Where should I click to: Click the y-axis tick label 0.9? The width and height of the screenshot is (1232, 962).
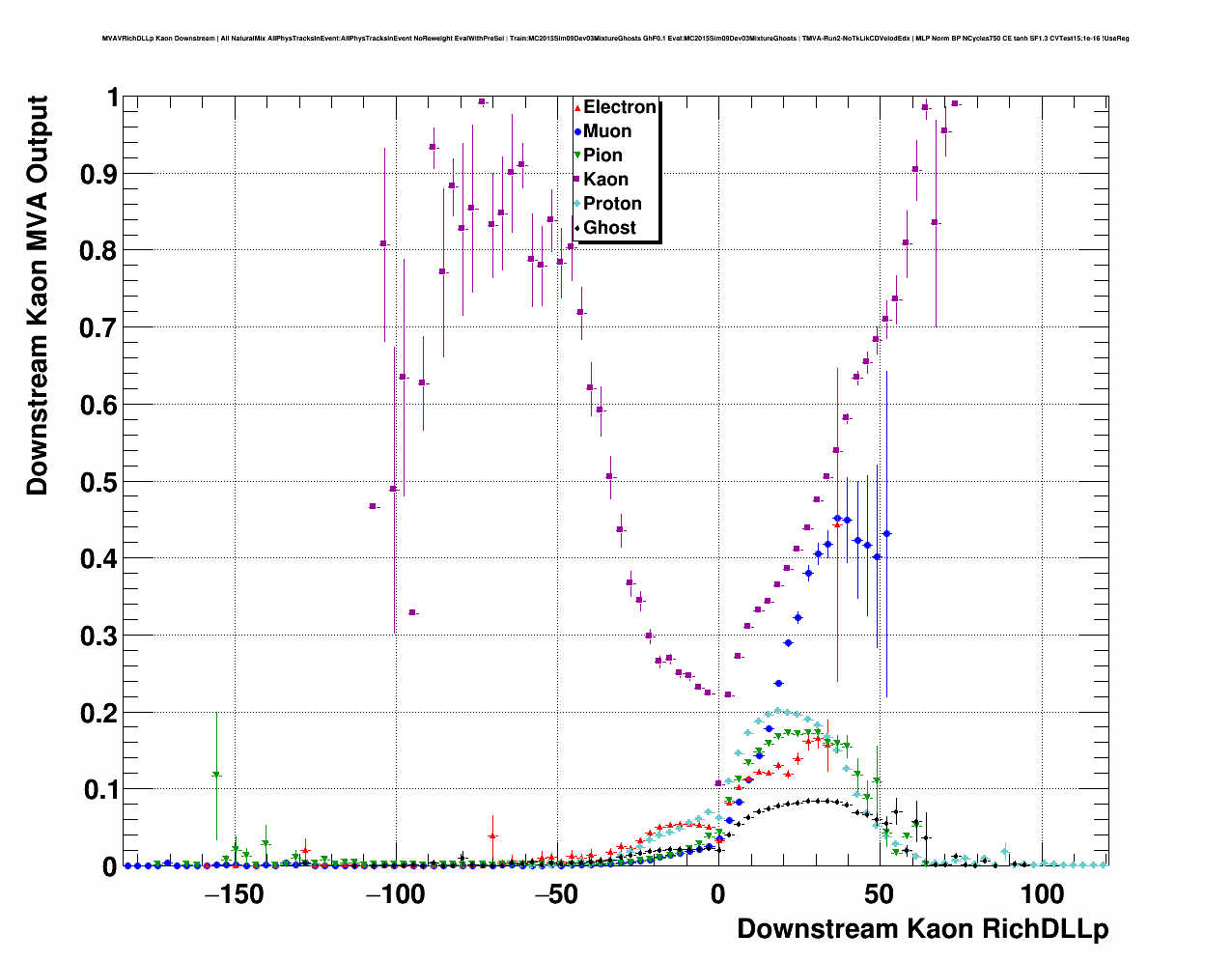point(100,175)
